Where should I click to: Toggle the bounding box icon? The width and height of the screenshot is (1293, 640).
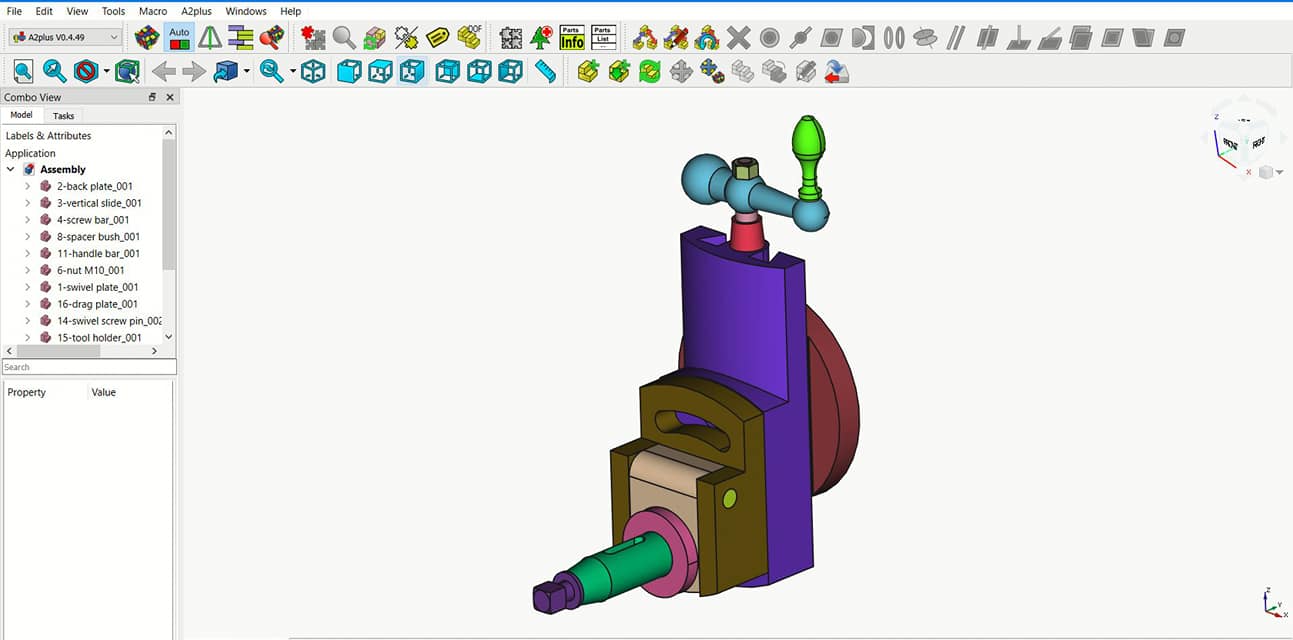pos(127,71)
